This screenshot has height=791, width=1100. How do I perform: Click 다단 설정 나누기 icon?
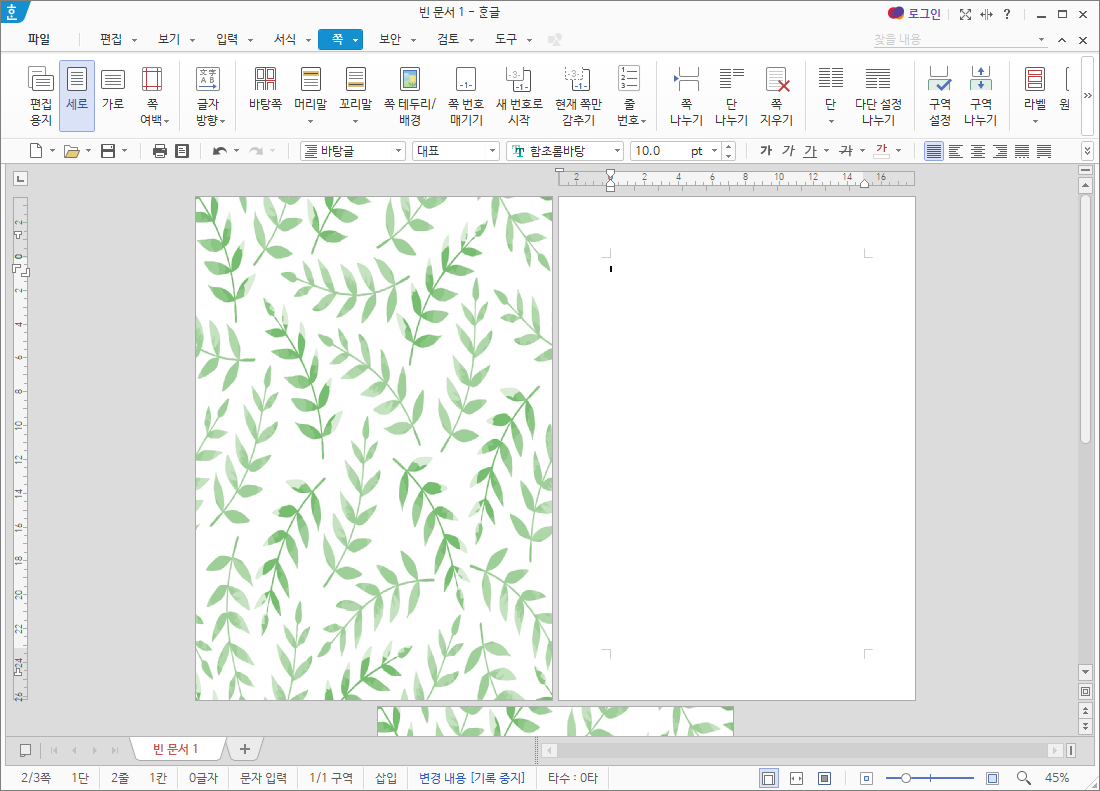pyautogui.click(x=878, y=95)
